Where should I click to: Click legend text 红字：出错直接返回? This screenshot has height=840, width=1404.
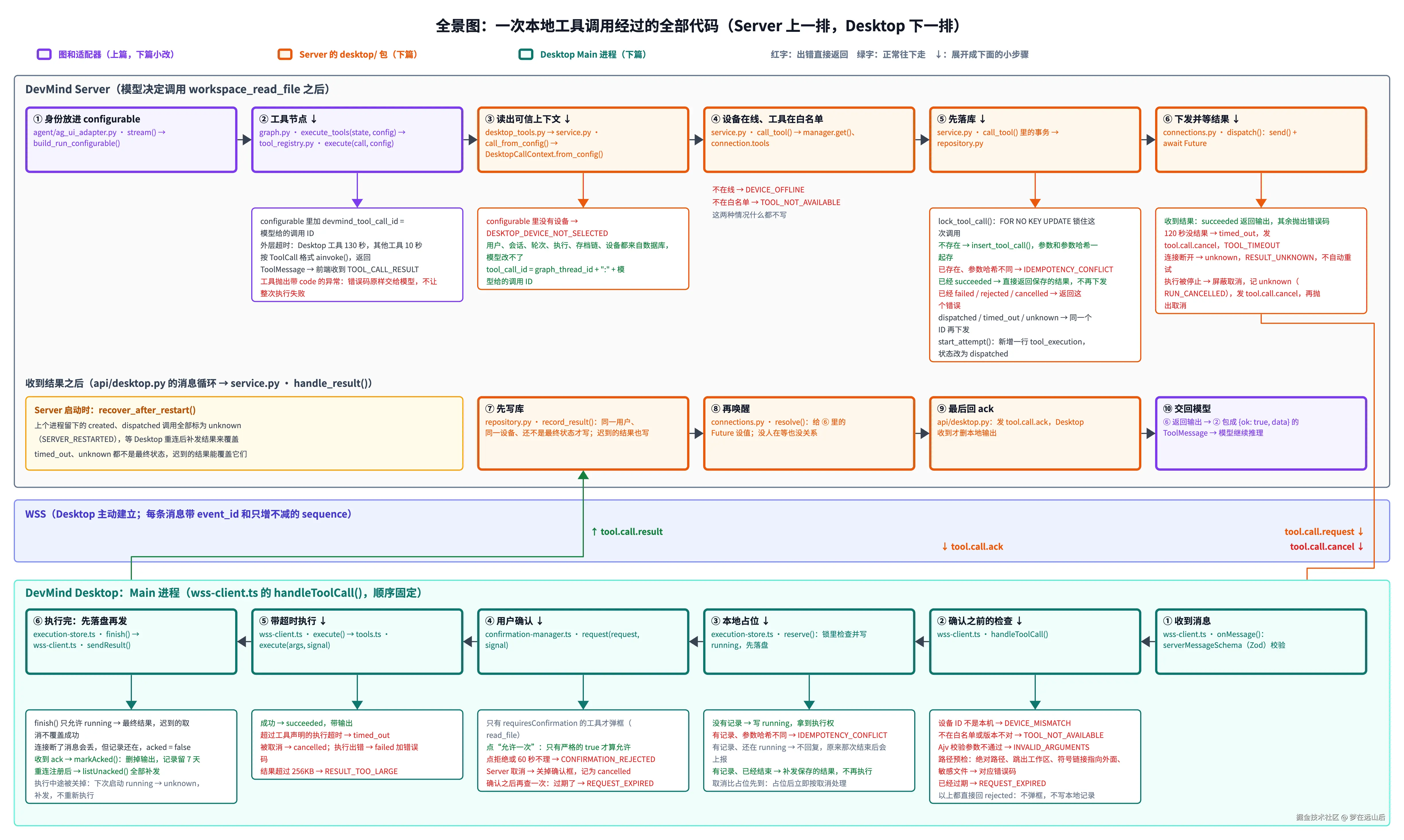pos(809,54)
